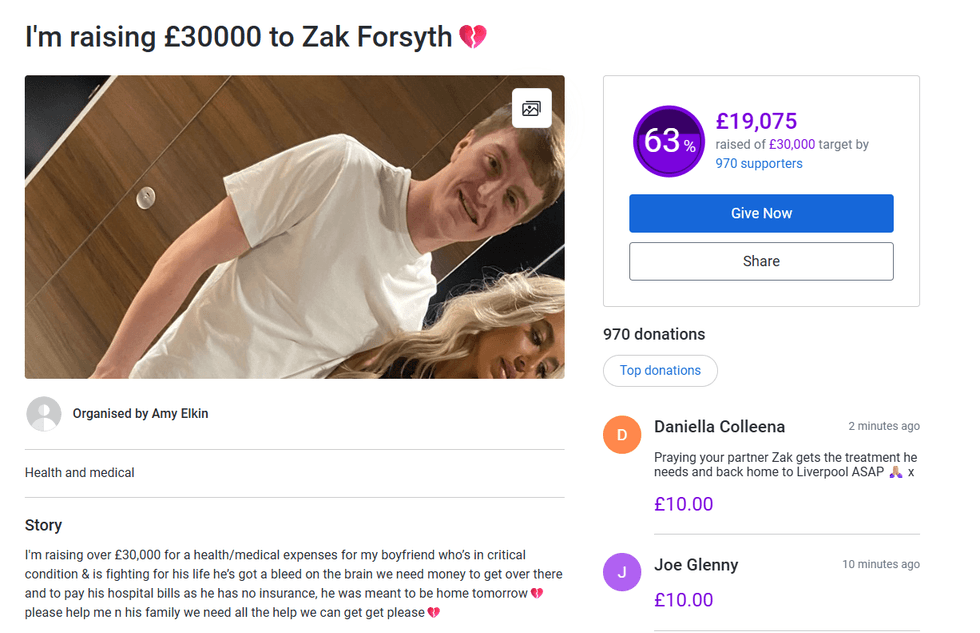
Task: Click the Share button
Action: (761, 261)
